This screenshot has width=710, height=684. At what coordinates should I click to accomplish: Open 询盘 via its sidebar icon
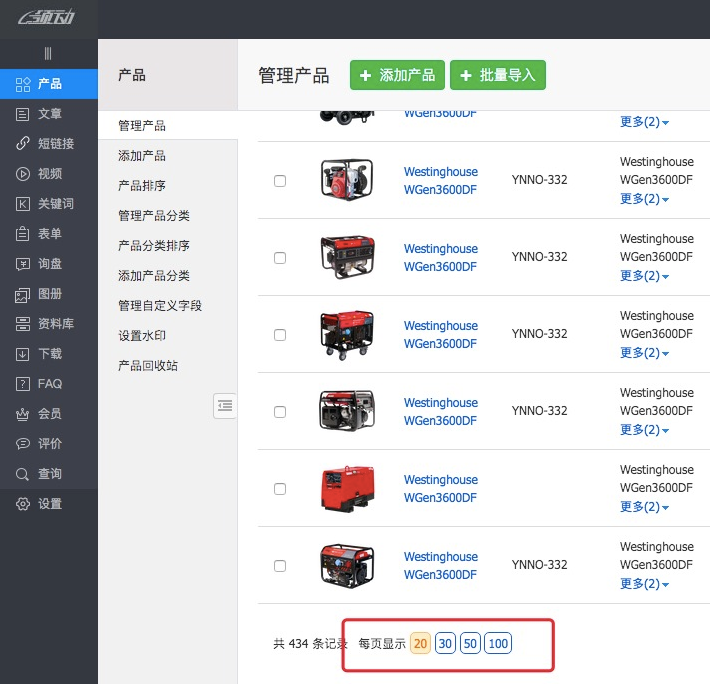23,264
